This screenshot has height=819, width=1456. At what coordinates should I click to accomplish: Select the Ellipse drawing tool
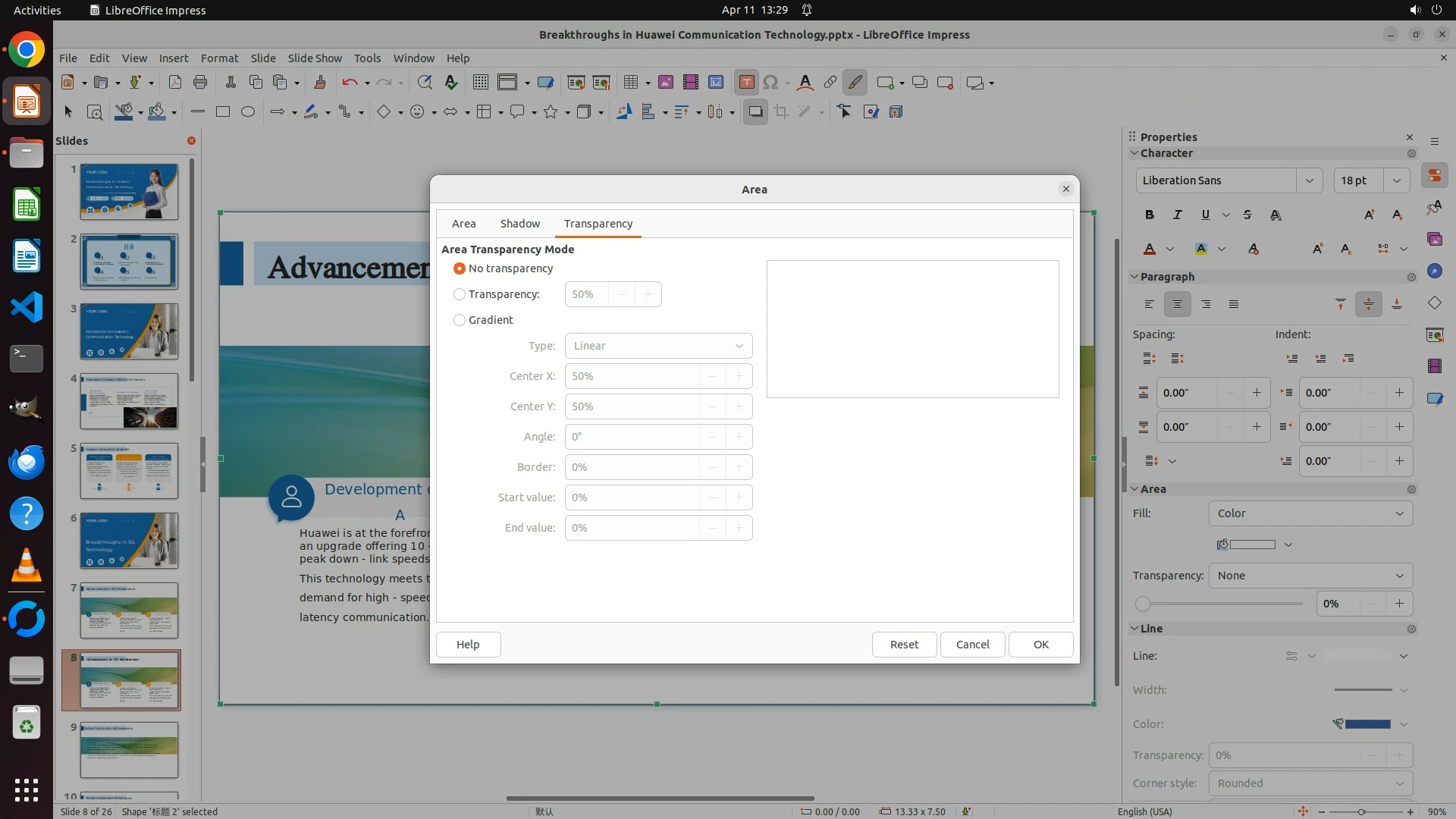248,112
